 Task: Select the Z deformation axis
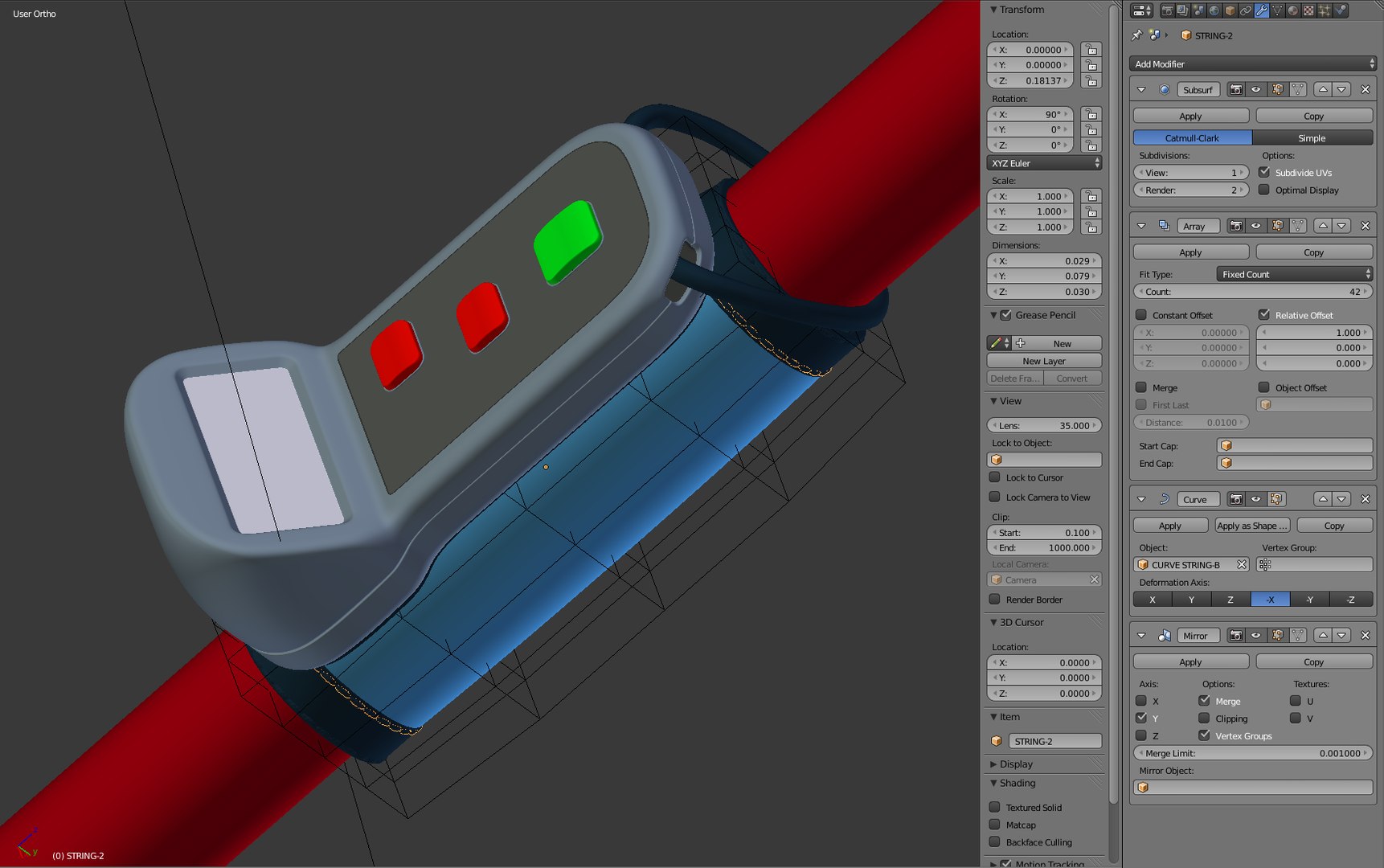point(1230,600)
